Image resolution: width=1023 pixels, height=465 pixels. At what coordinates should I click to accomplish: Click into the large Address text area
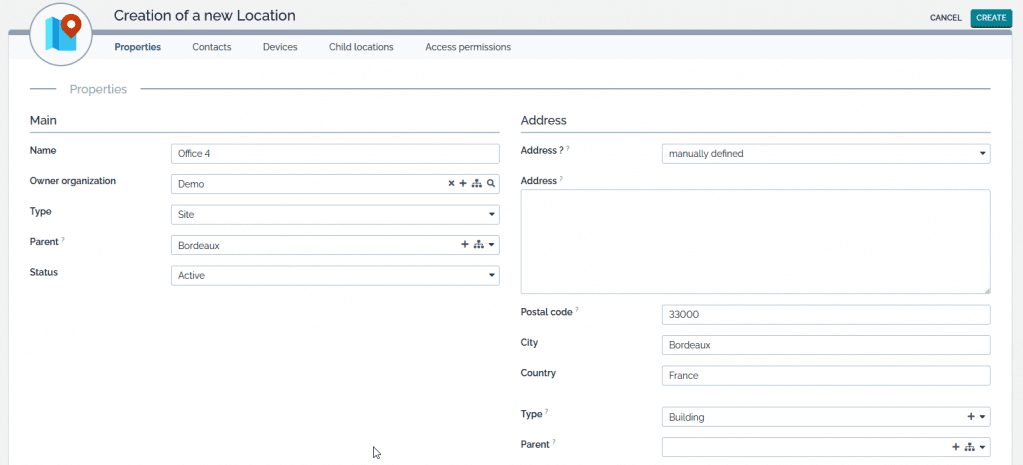click(756, 242)
